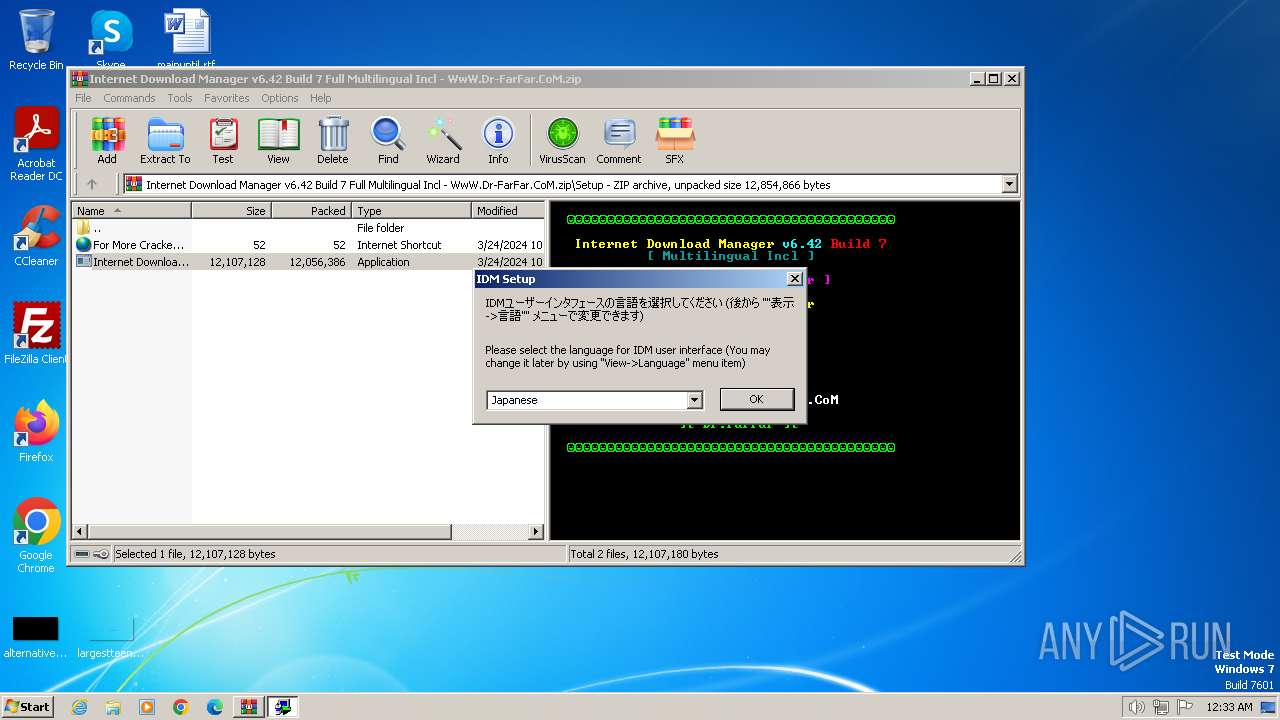The width and height of the screenshot is (1280, 720).
Task: Open File Explorer in taskbar
Action: pos(113,707)
